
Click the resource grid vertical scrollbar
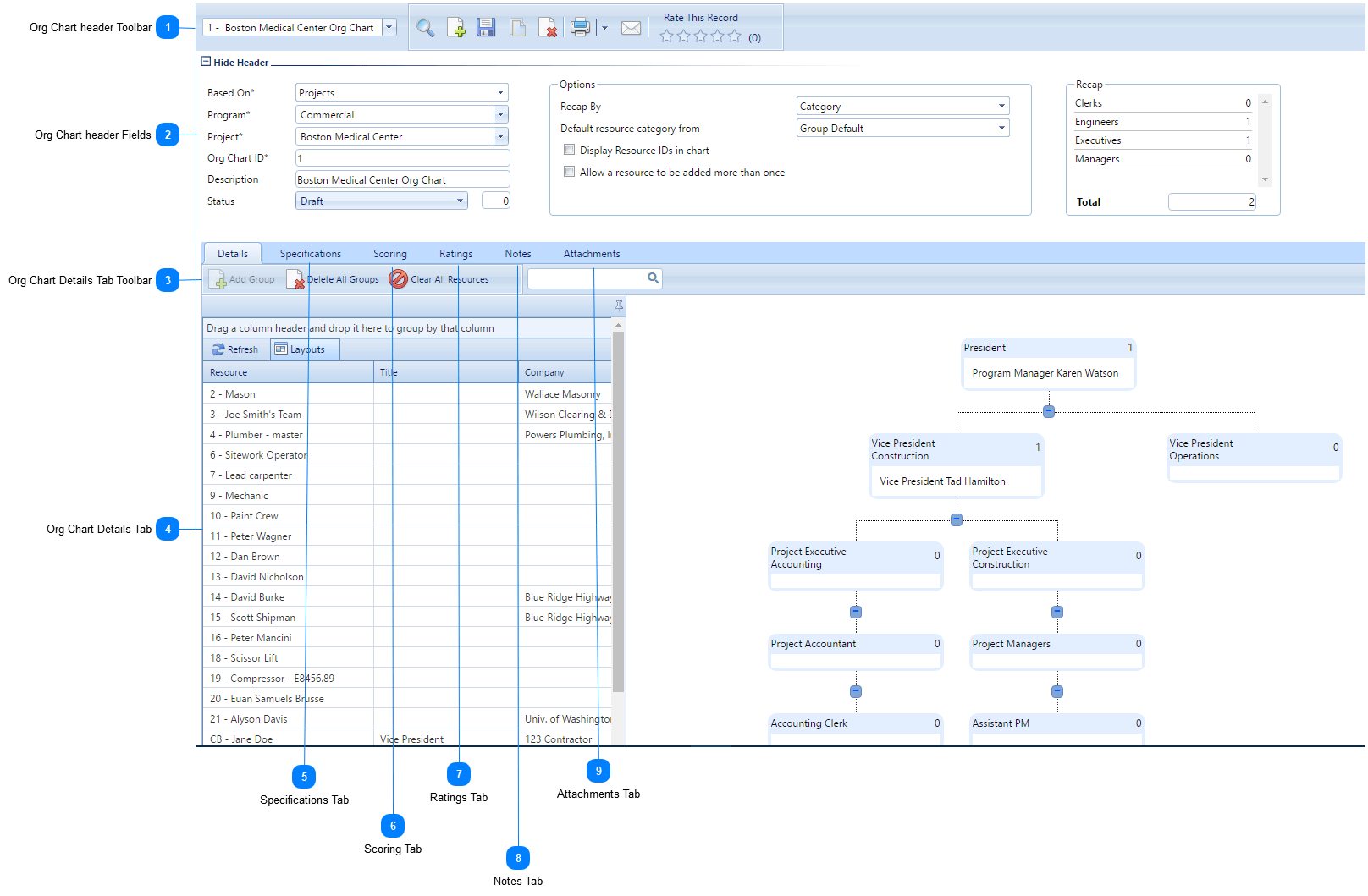(618, 512)
